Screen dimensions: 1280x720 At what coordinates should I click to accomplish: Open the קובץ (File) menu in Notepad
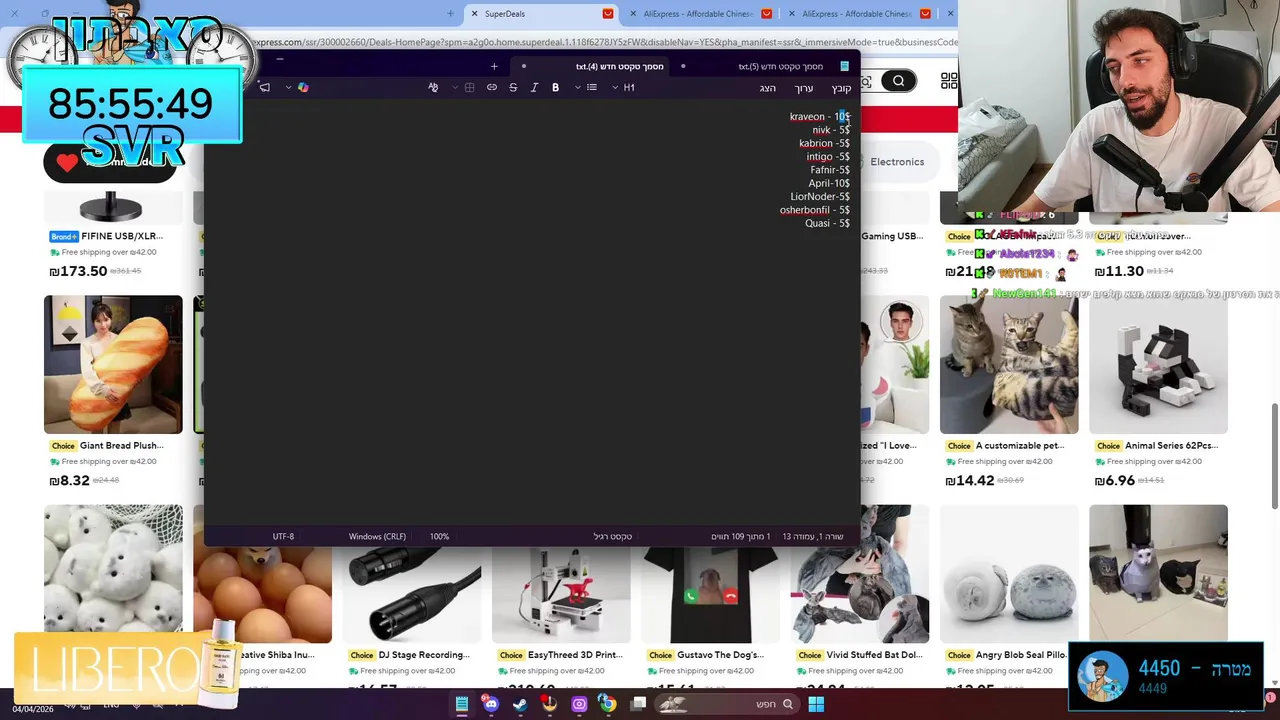coord(841,89)
